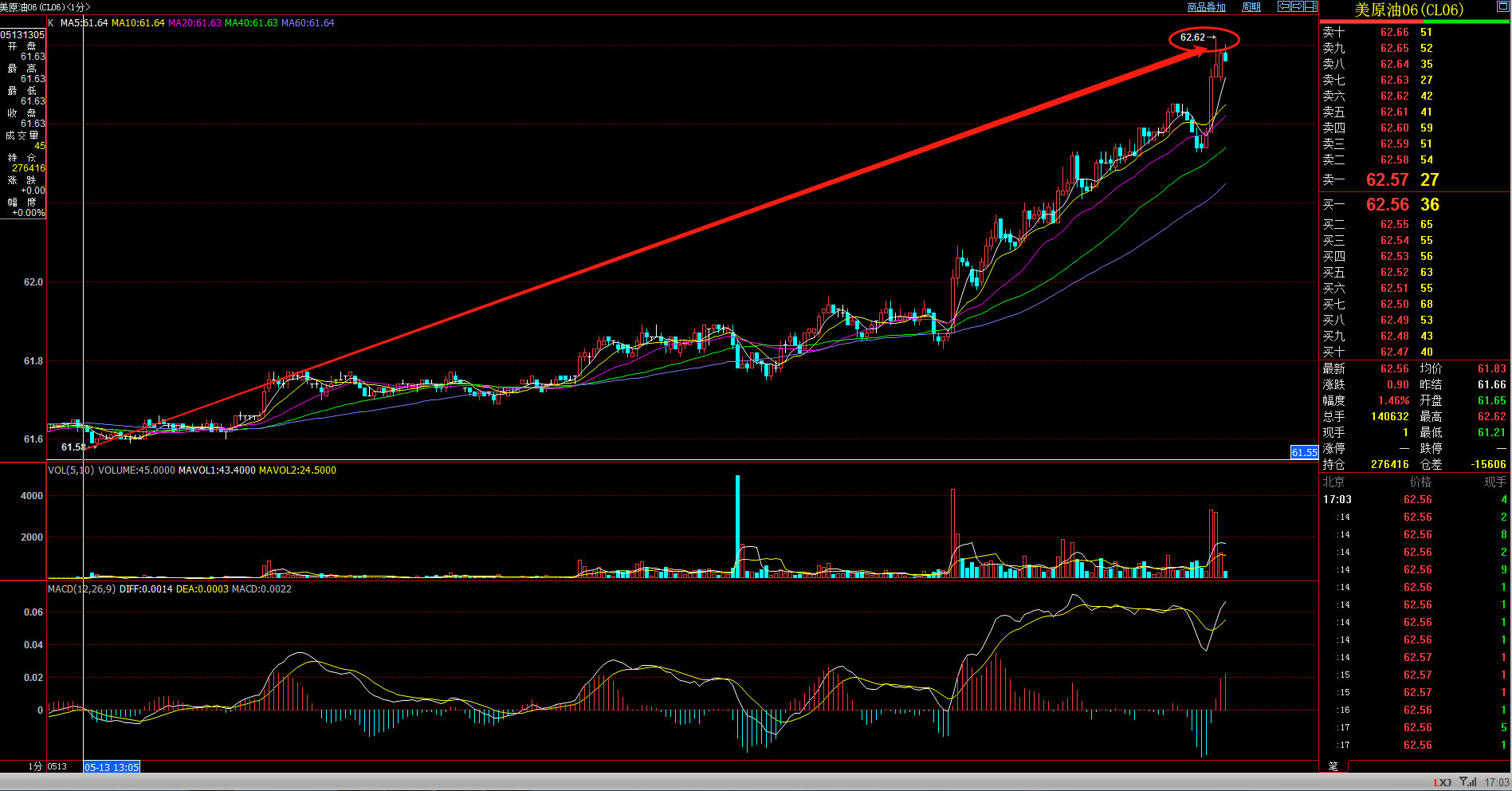Screen dimensions: 1512x791
Task: Click the 持仓 value 276416 in quote panel
Action: click(x=1389, y=465)
